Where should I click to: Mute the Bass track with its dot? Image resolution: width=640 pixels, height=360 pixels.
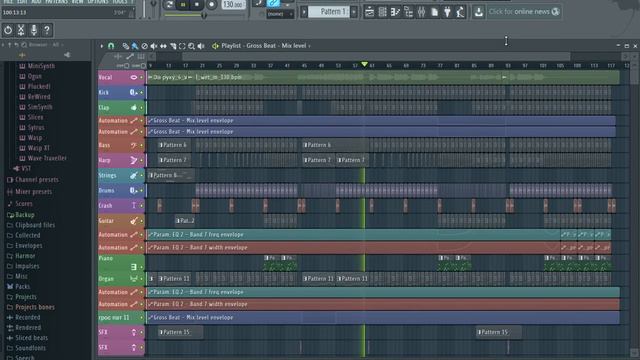click(x=142, y=145)
